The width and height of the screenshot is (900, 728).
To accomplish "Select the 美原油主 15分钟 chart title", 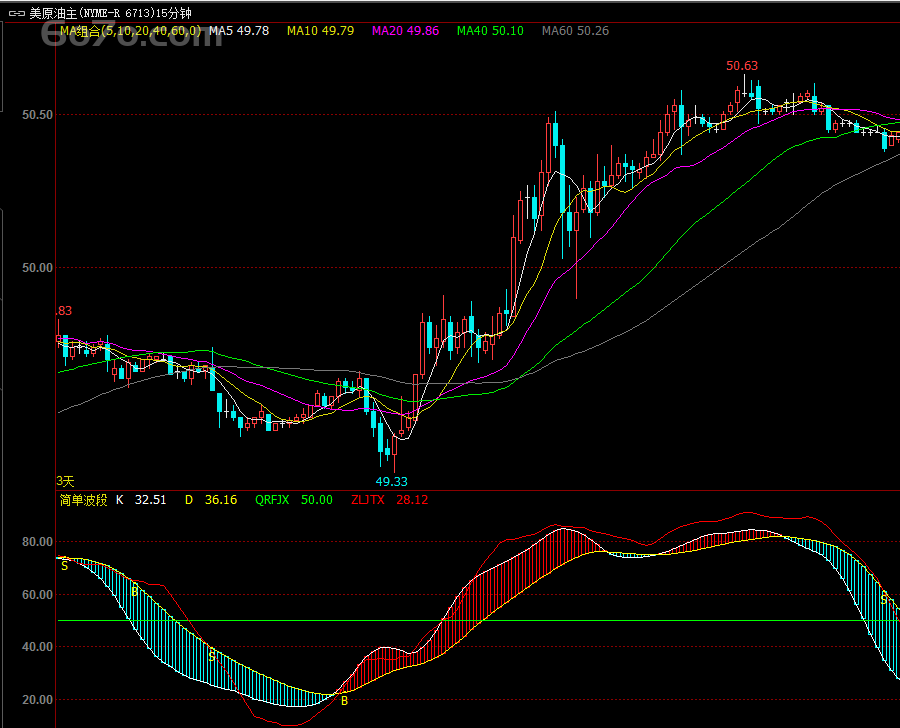I will coord(111,13).
